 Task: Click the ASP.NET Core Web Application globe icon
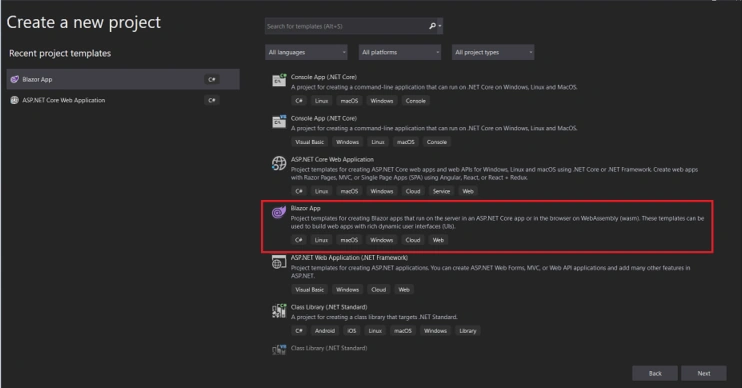(x=279, y=163)
